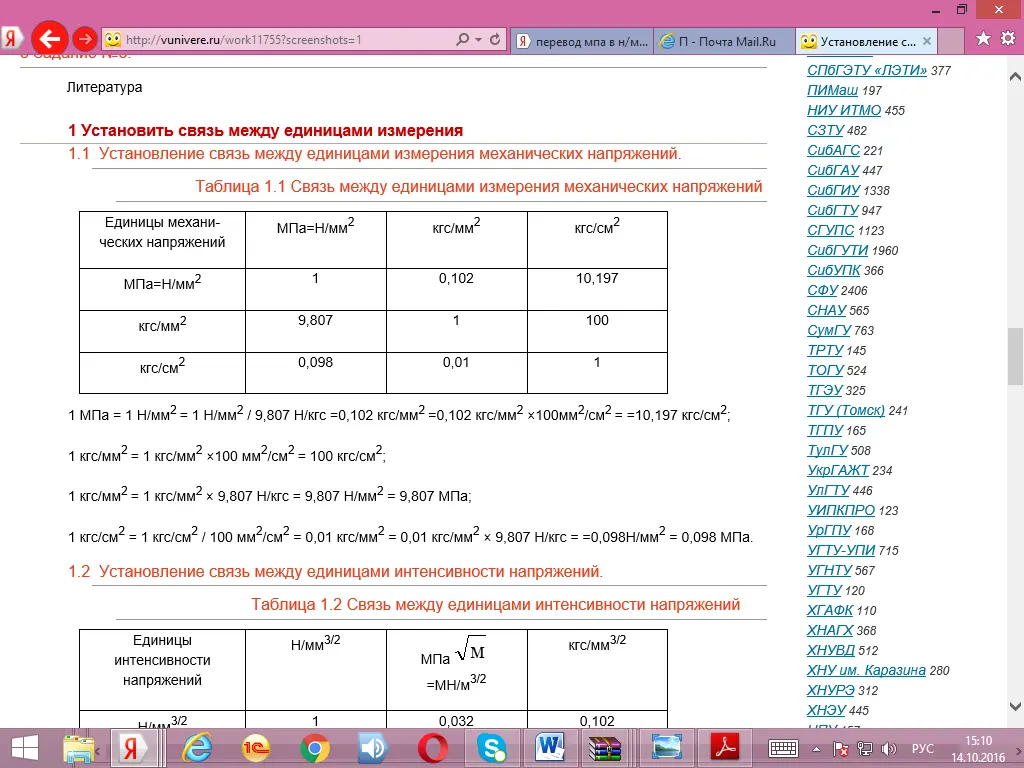Click the taskbar clock showing 15:10
1024x768 pixels.
978,741
